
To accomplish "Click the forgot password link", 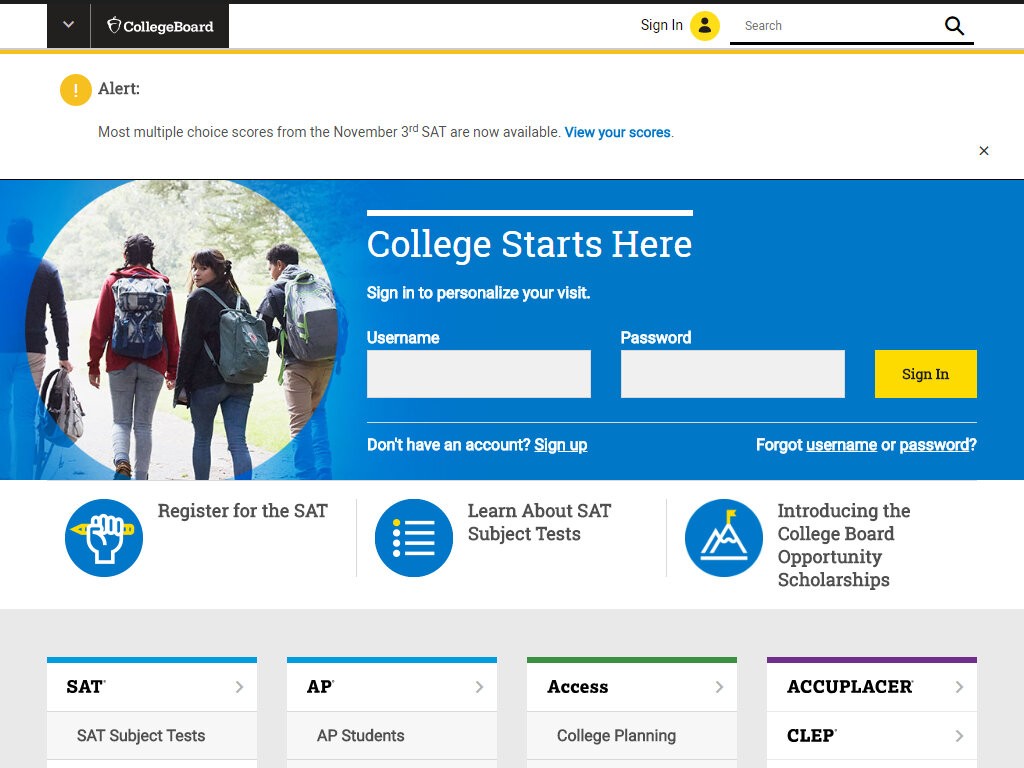I will (x=934, y=445).
